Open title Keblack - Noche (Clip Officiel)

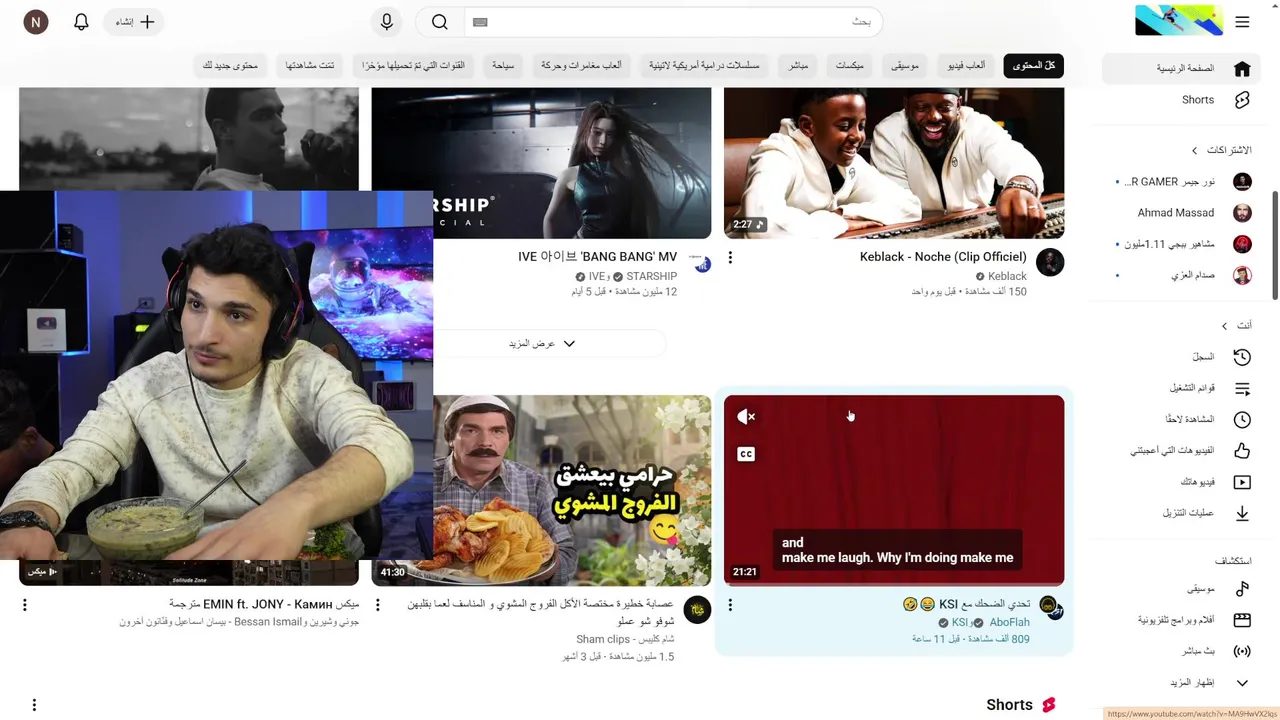tap(943, 257)
